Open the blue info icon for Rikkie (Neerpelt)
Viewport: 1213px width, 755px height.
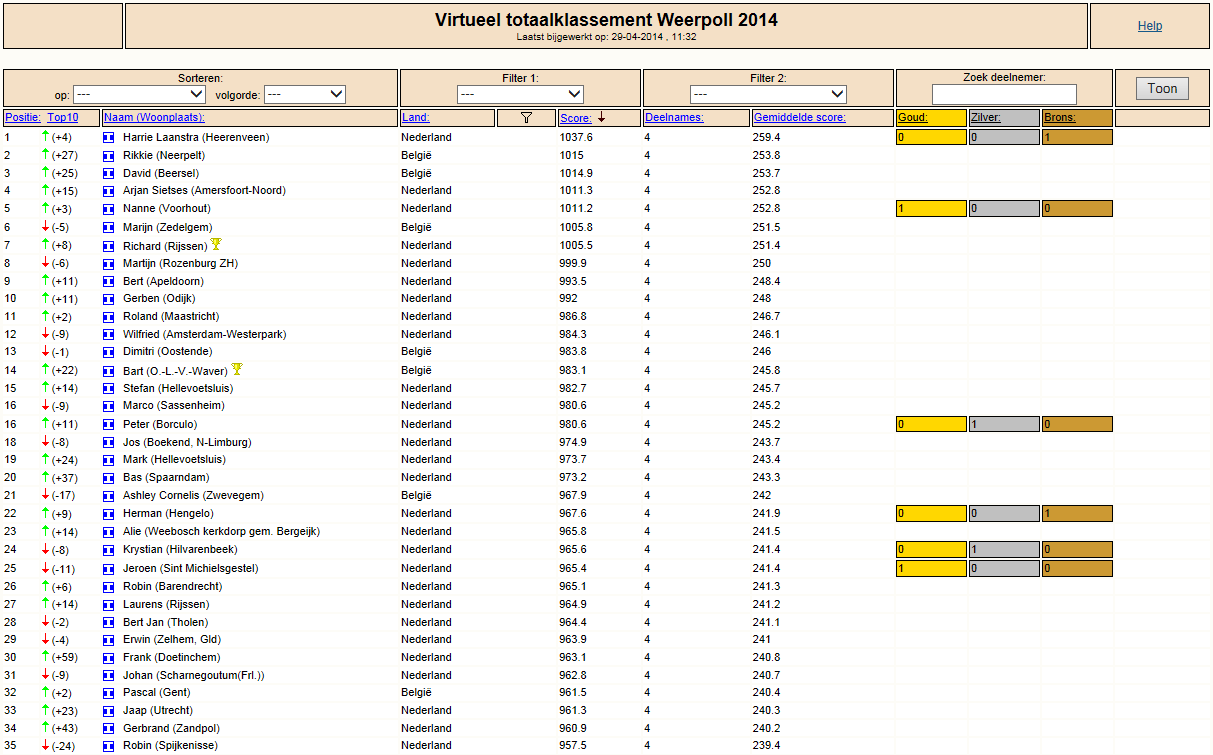(x=109, y=155)
